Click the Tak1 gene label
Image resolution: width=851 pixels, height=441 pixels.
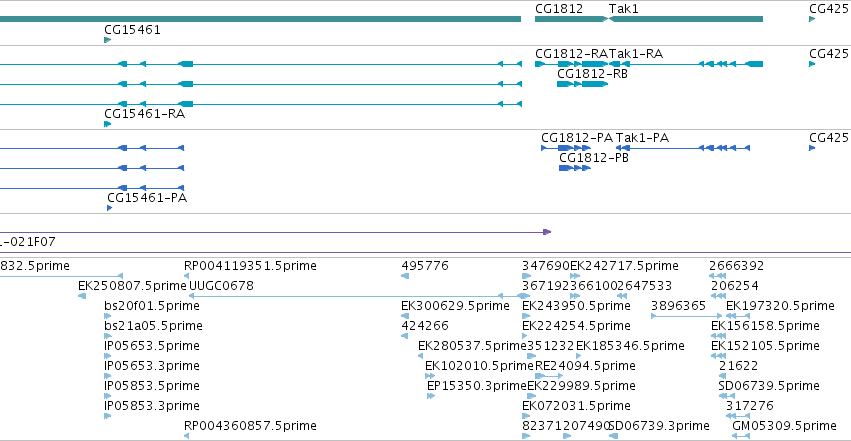pyautogui.click(x=624, y=9)
